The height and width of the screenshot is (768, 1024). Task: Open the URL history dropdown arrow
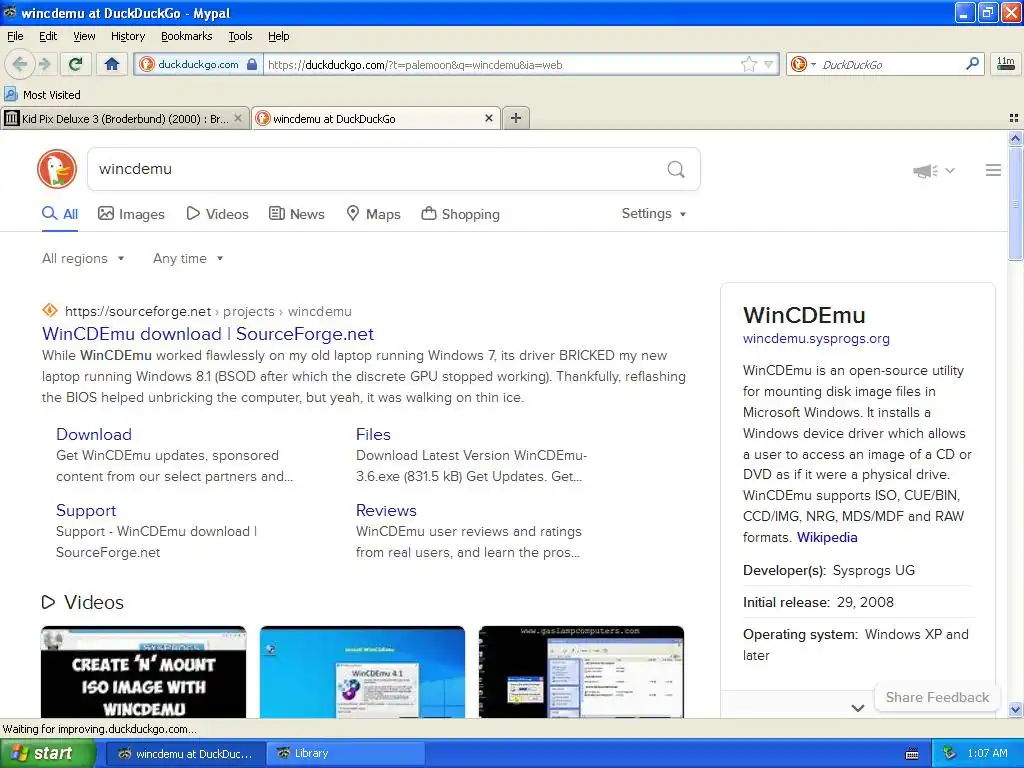pos(769,64)
